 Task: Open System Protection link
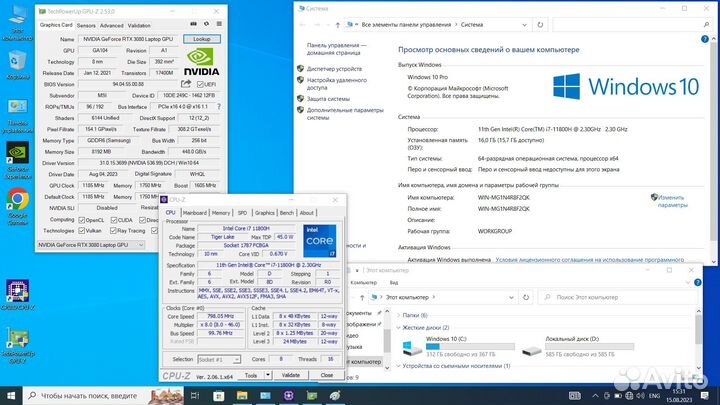328,99
